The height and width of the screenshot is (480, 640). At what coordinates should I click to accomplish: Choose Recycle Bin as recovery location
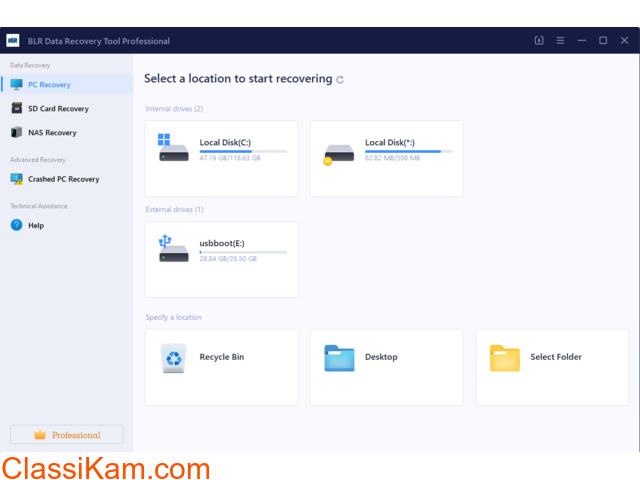(x=221, y=367)
